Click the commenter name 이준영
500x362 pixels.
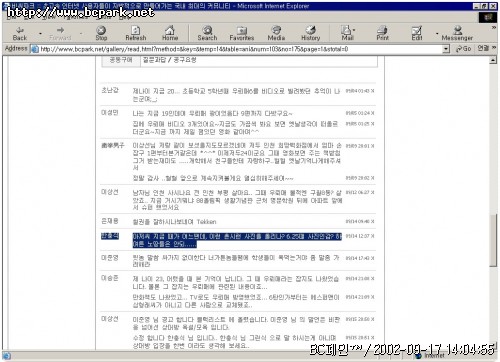(x=110, y=258)
